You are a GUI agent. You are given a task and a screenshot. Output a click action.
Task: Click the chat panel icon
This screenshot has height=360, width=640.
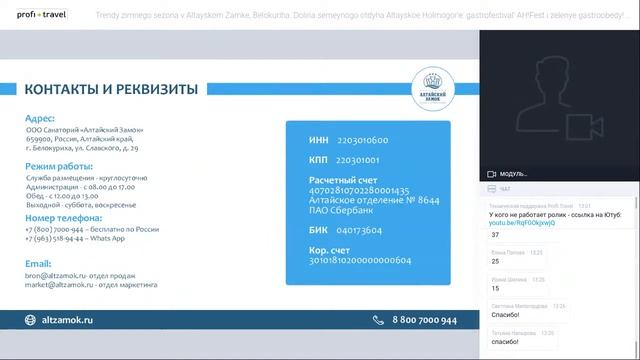point(492,189)
